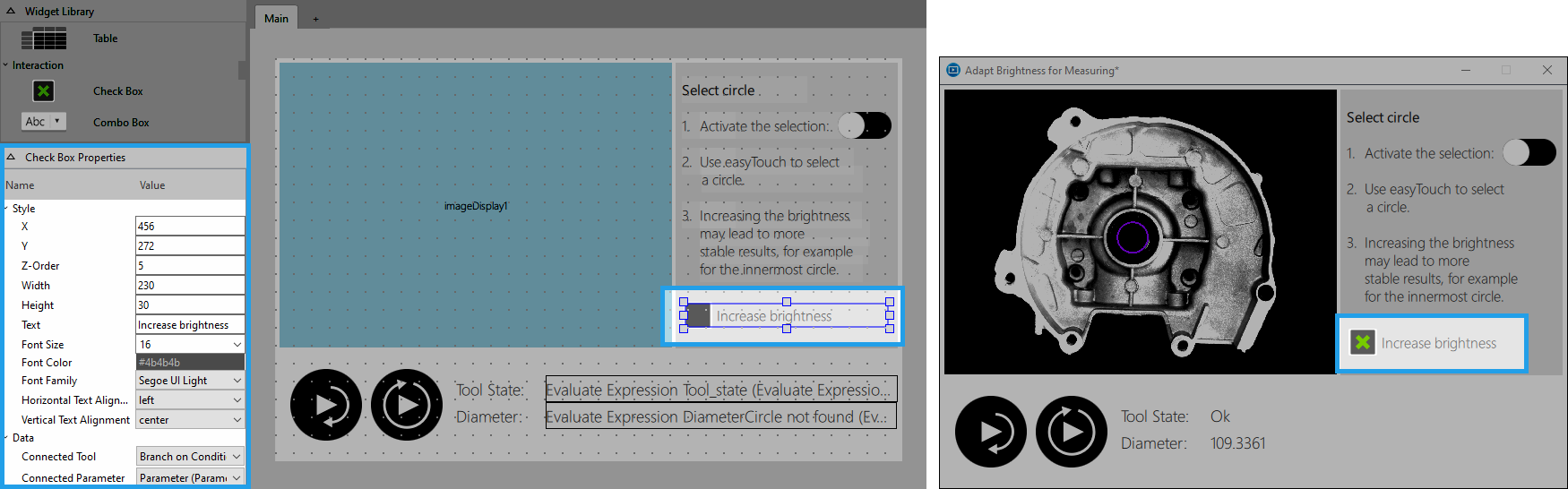Edit the Width value field
1568x489 pixels.
pyautogui.click(x=190, y=285)
